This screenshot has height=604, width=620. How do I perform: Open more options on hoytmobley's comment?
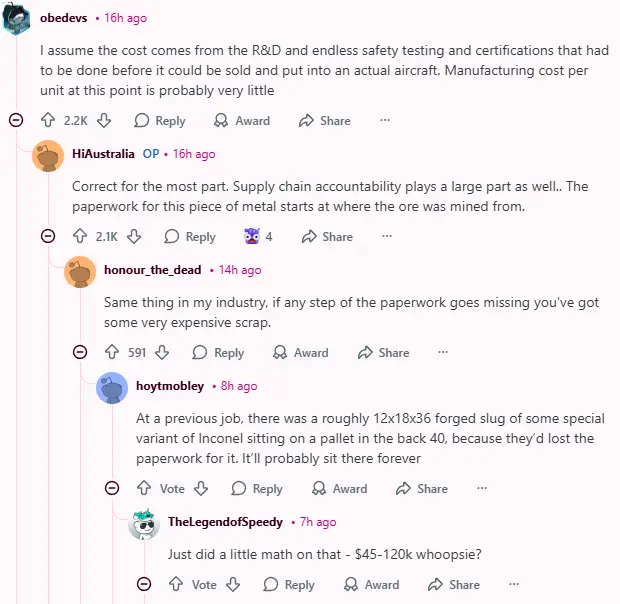[x=481, y=489]
